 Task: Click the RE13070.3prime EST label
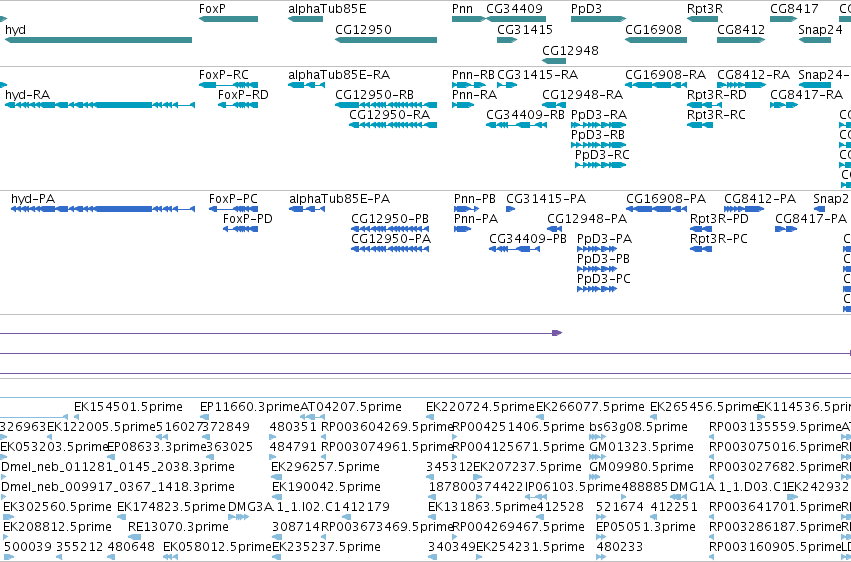178,526
